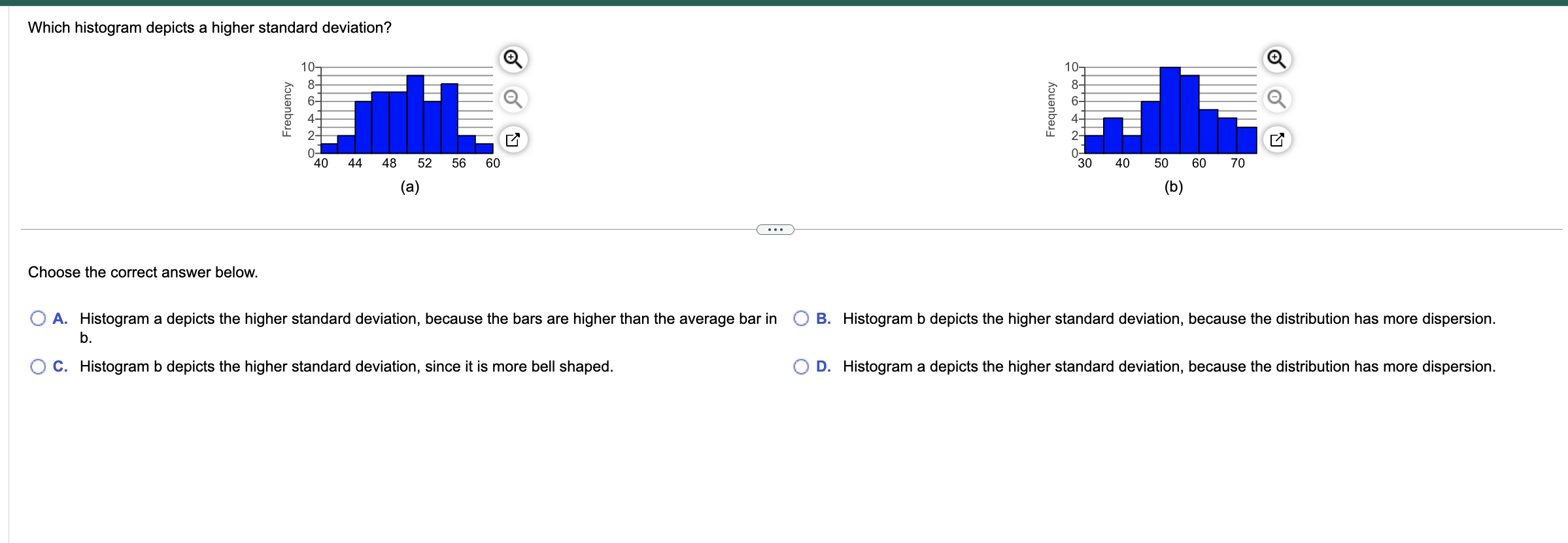The image size is (1568, 543).
Task: Open the collapsed section between question and answers
Action: tap(775, 230)
